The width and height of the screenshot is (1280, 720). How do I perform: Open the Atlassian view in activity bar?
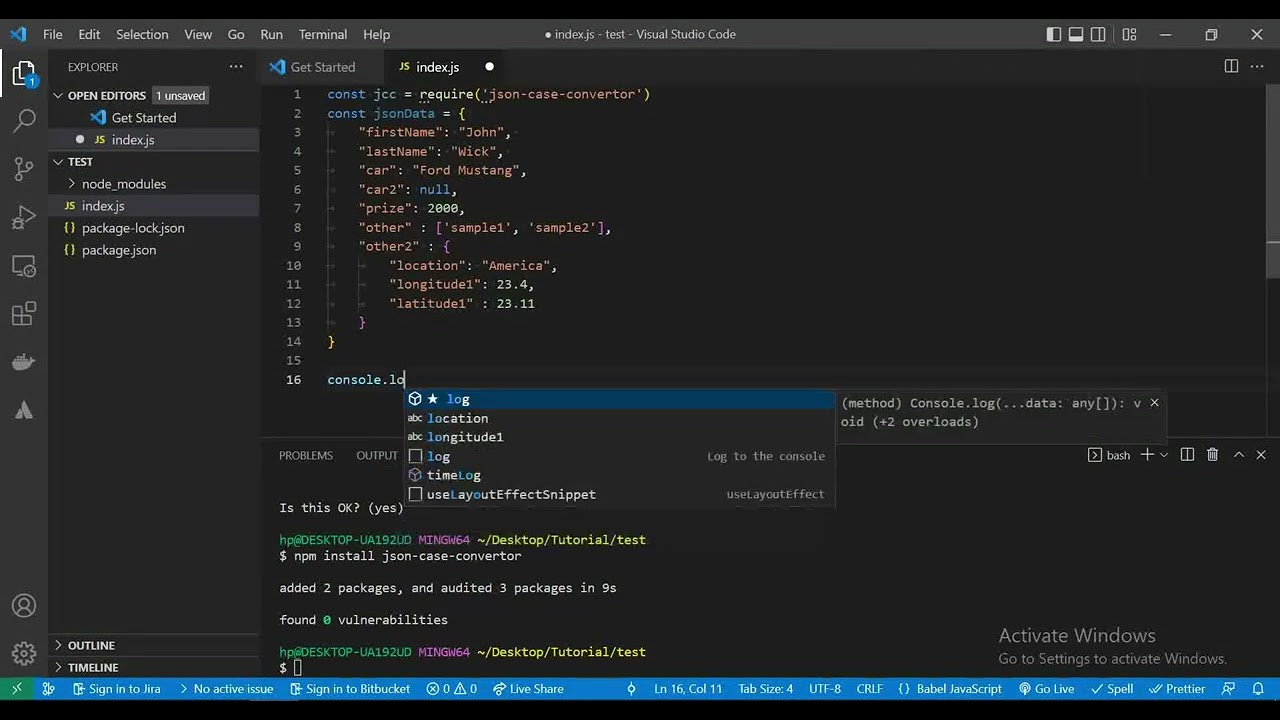coord(24,411)
